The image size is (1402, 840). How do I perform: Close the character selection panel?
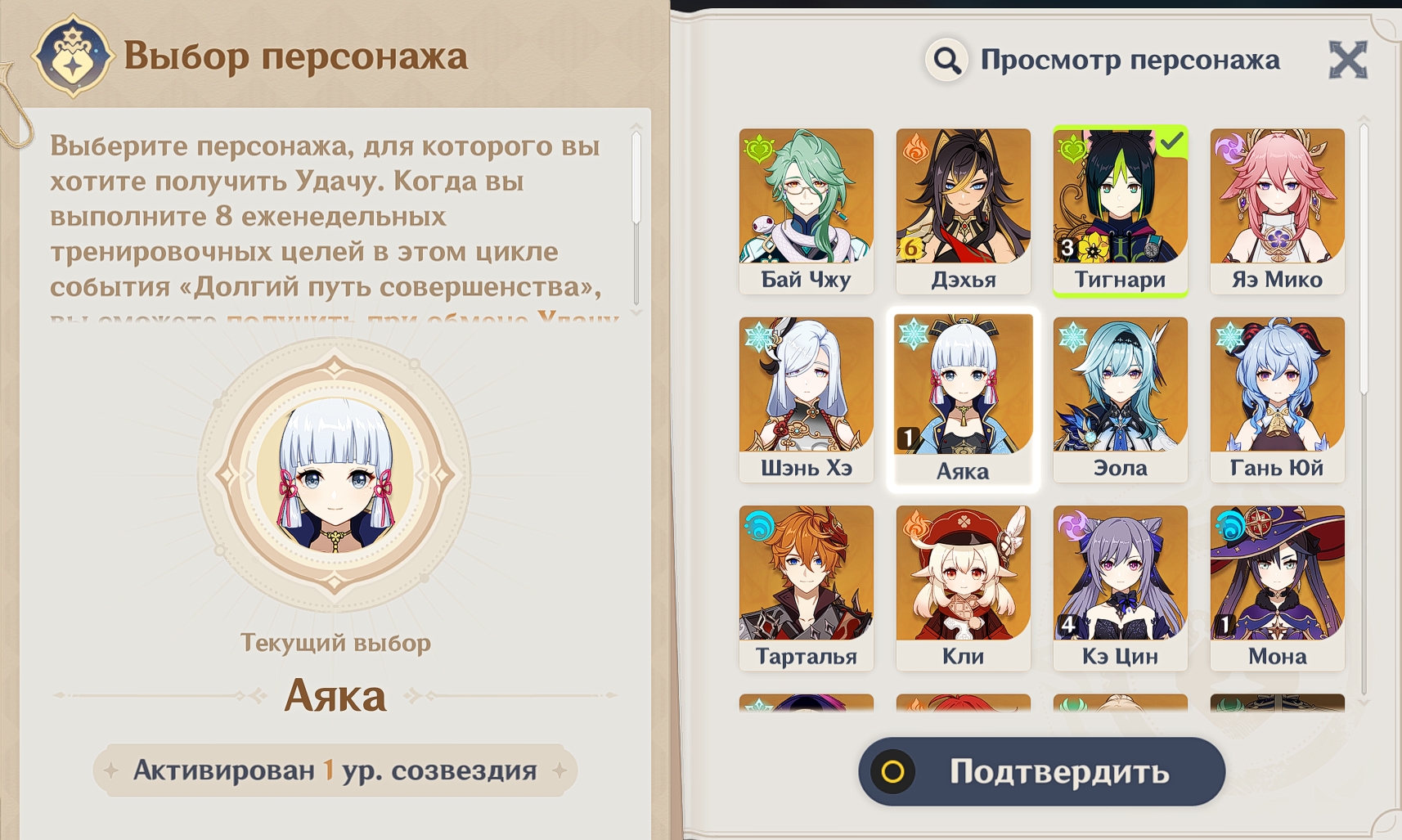[x=1347, y=60]
